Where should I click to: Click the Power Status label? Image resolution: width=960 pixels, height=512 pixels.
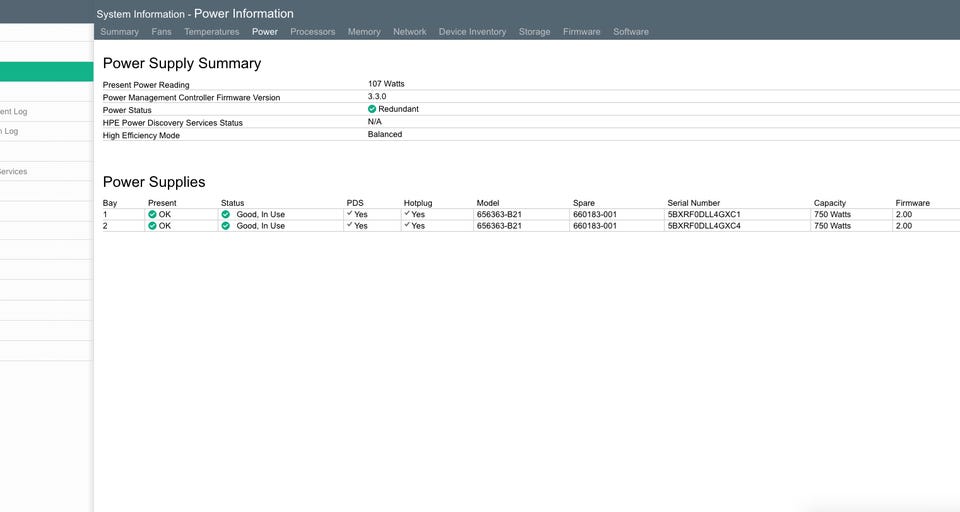[127, 110]
